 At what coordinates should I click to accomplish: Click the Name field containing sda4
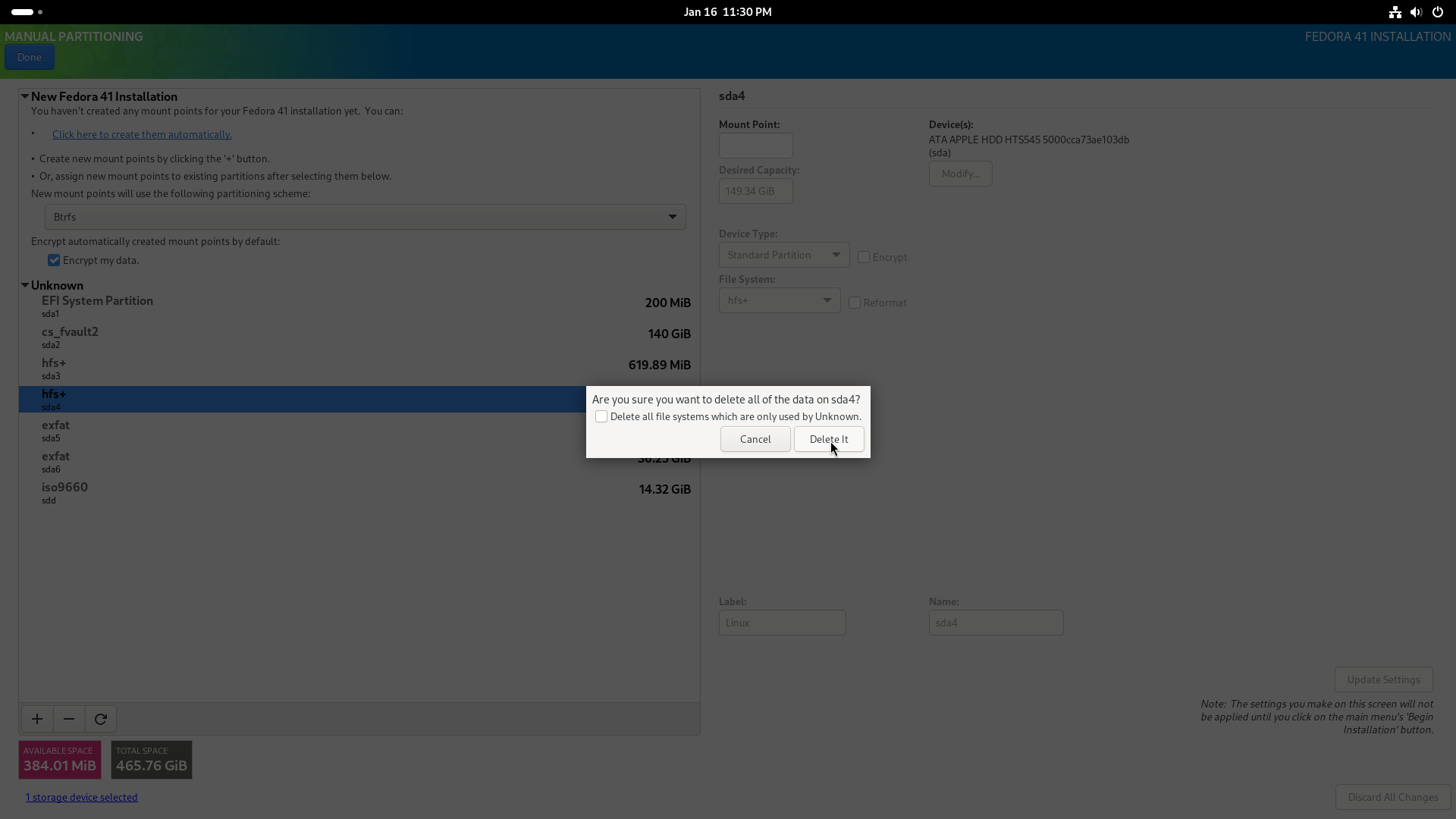(996, 623)
